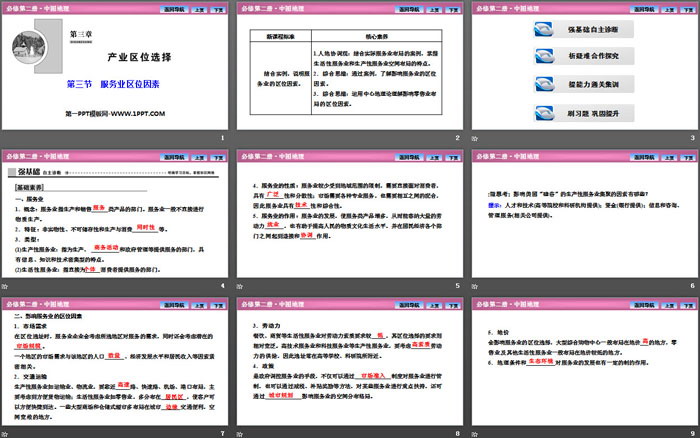The width and height of the screenshot is (700, 438).
Task: Click the animation star icon below slide 7
Action: 4,434
